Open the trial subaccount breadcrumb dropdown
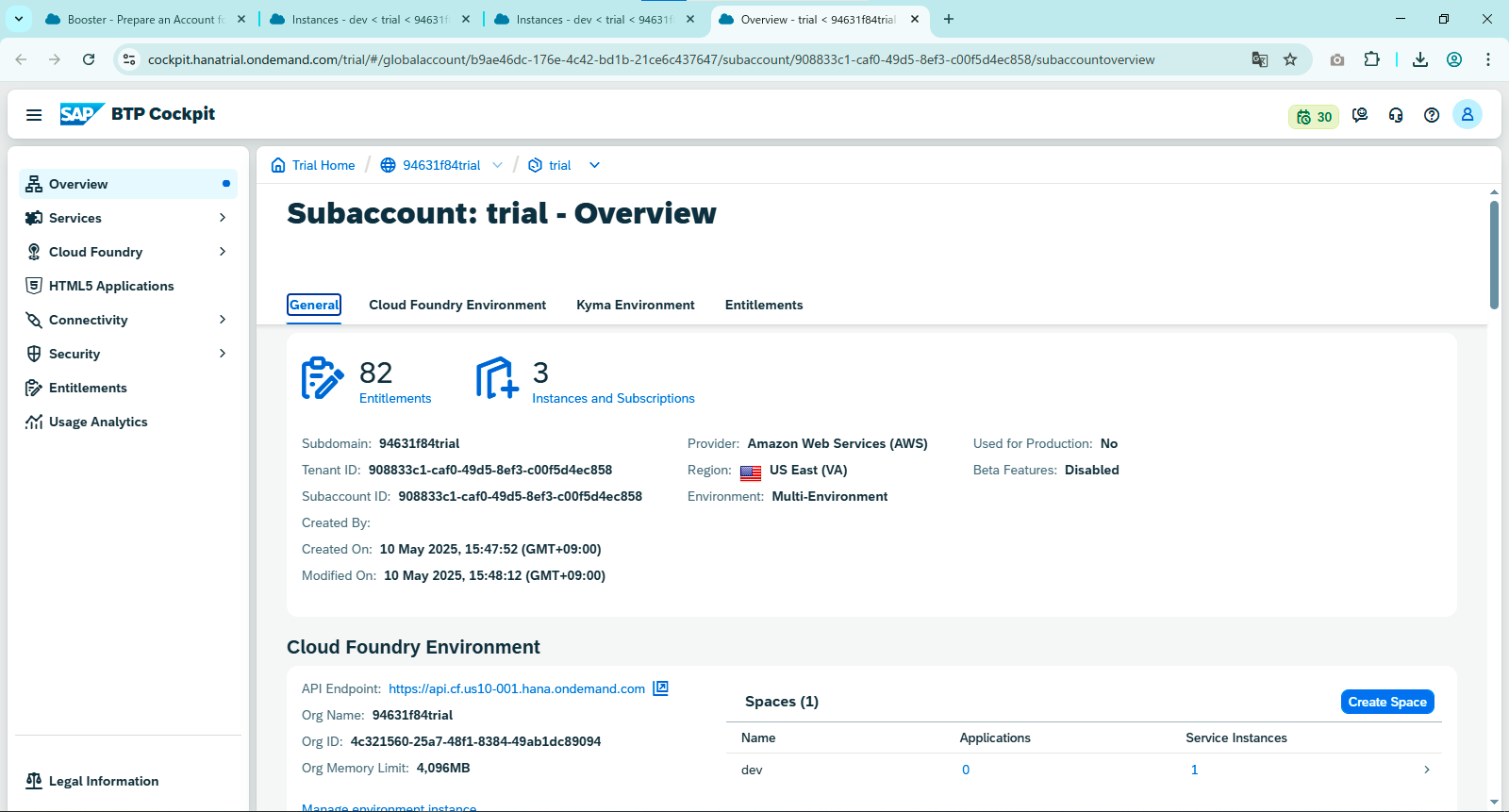Viewport: 1509px width, 812px height. coord(594,165)
